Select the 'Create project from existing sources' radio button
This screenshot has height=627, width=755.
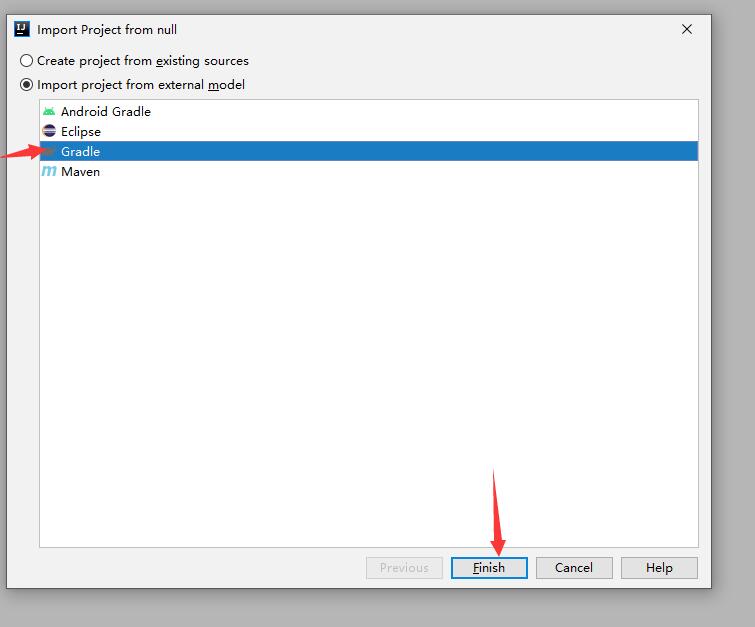pos(26,61)
